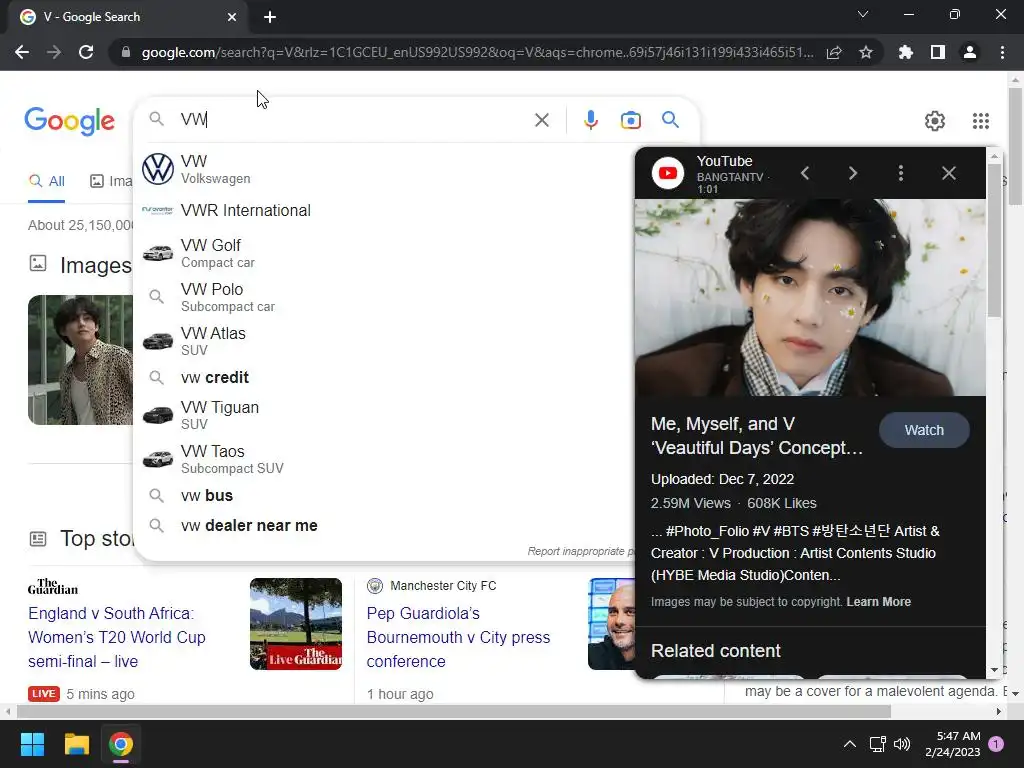This screenshot has height=768, width=1024.
Task: Select the VW Taos suggestion
Action: [385, 459]
